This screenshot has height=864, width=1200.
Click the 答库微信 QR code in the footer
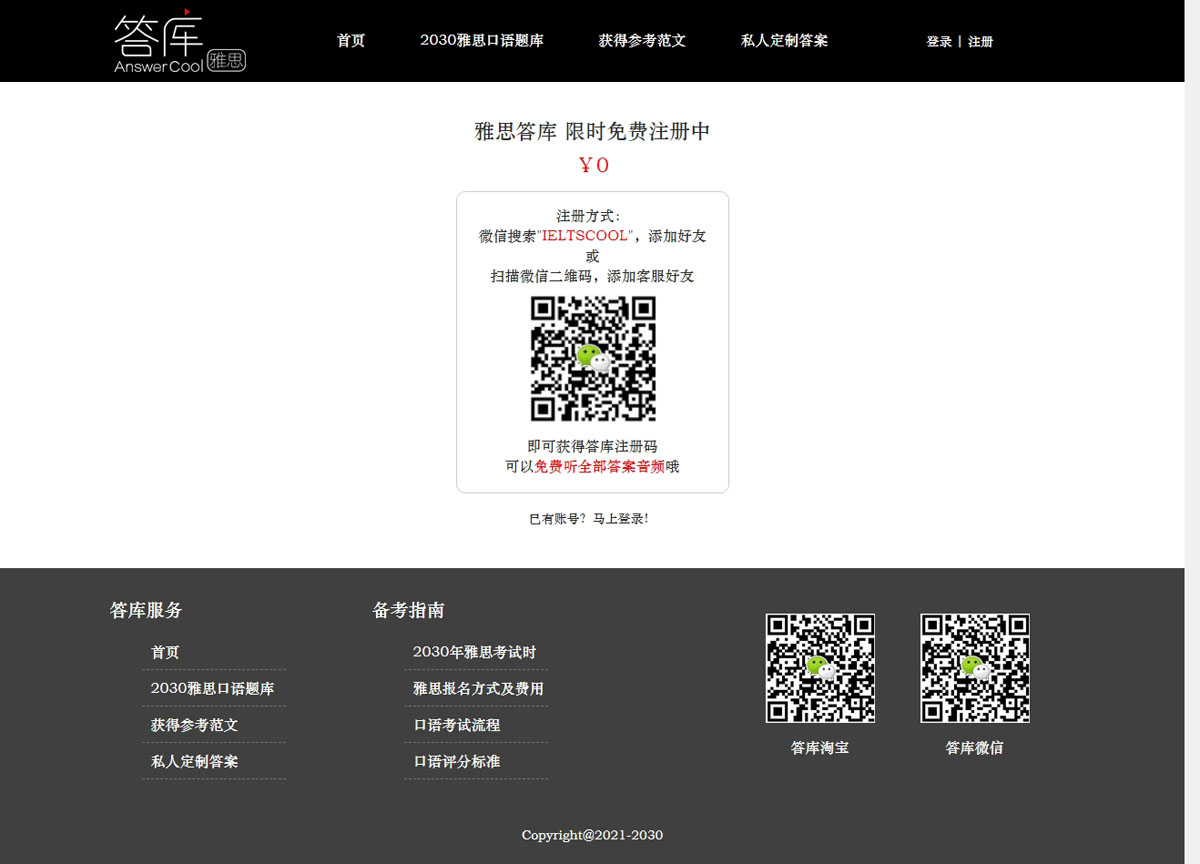(x=975, y=668)
